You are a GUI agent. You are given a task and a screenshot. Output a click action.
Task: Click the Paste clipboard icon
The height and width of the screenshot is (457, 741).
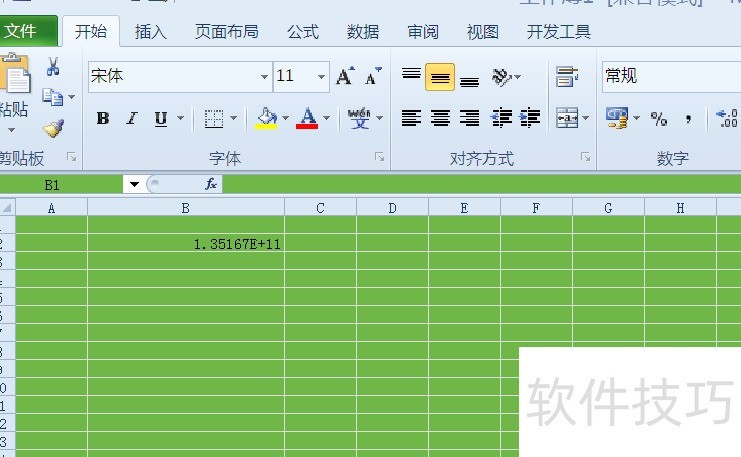[14, 73]
